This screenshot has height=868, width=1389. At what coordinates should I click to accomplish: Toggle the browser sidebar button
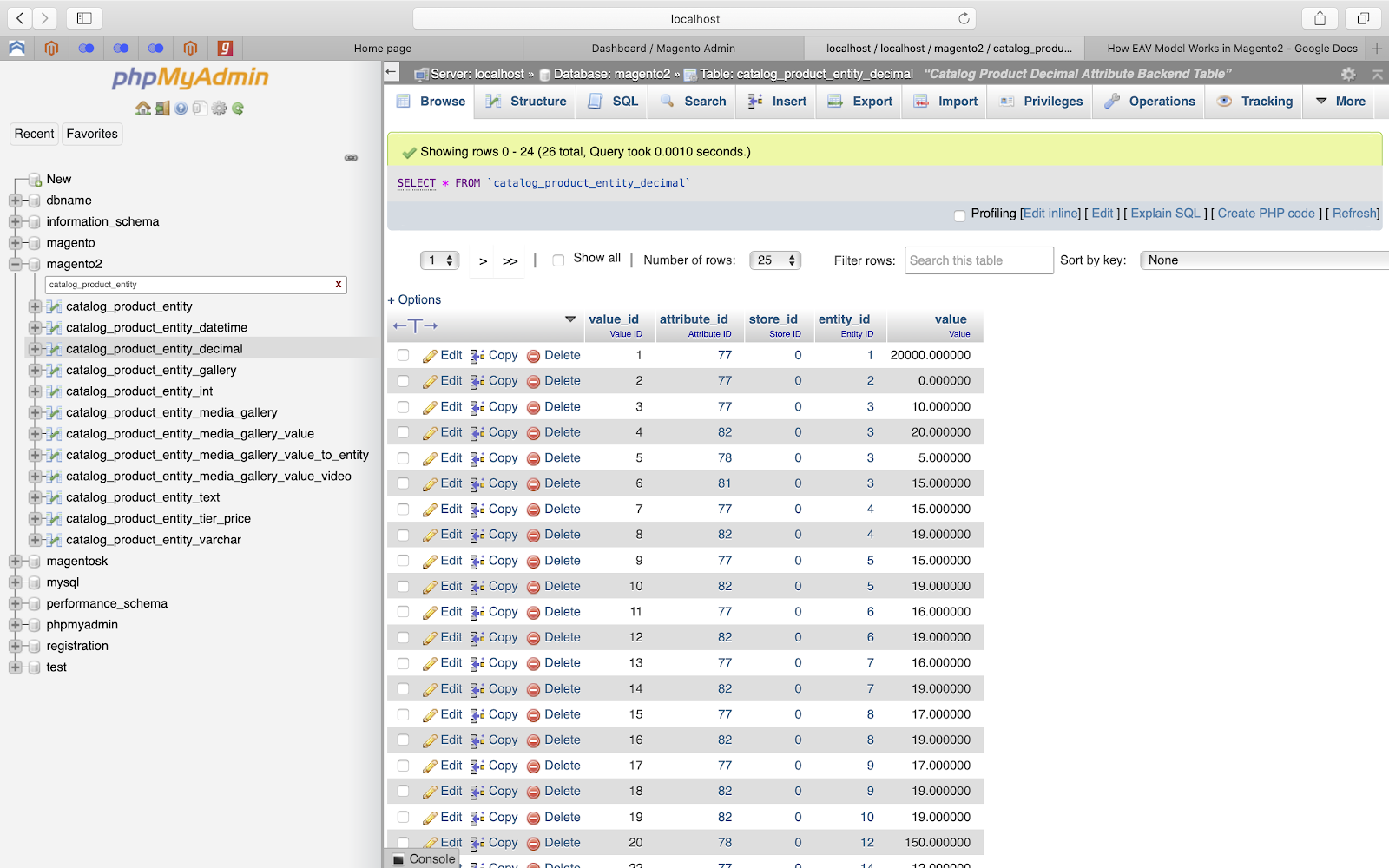click(84, 17)
